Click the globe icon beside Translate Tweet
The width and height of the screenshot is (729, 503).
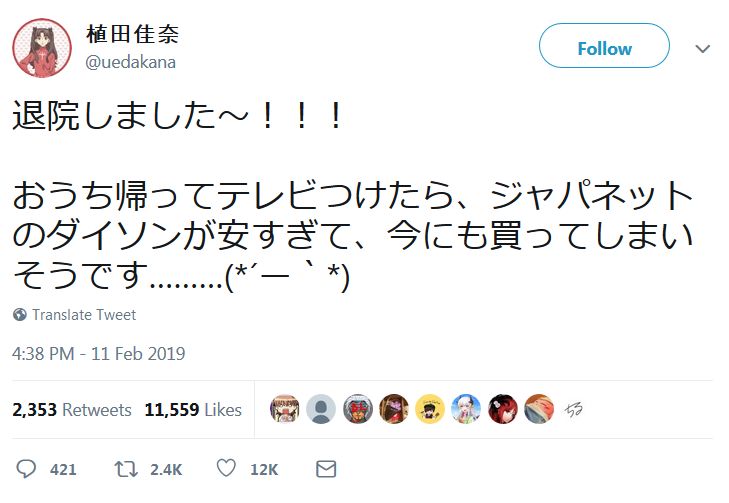tap(20, 315)
